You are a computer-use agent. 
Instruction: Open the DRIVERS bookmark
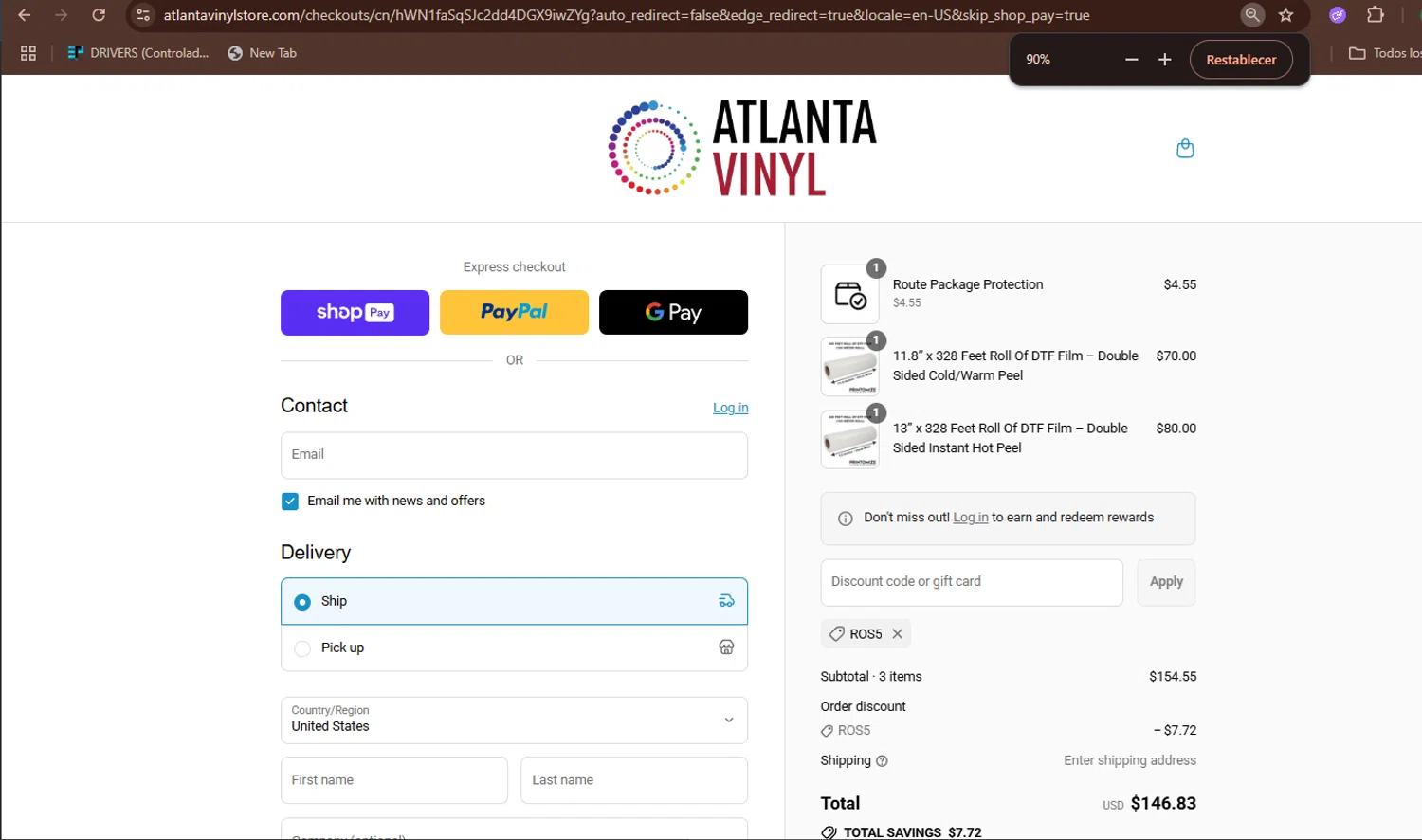pos(138,53)
